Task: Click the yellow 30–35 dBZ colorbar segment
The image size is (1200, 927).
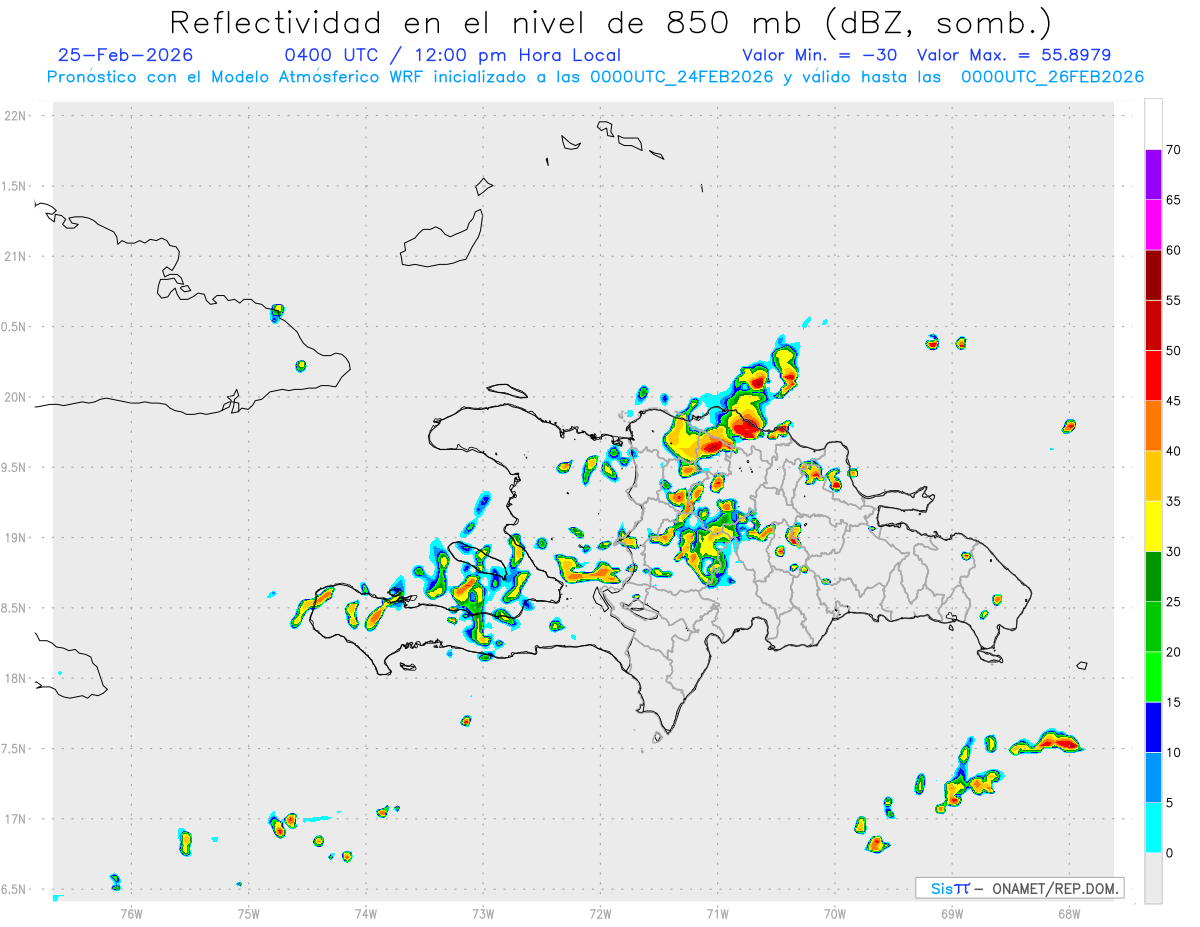Action: tap(1153, 526)
